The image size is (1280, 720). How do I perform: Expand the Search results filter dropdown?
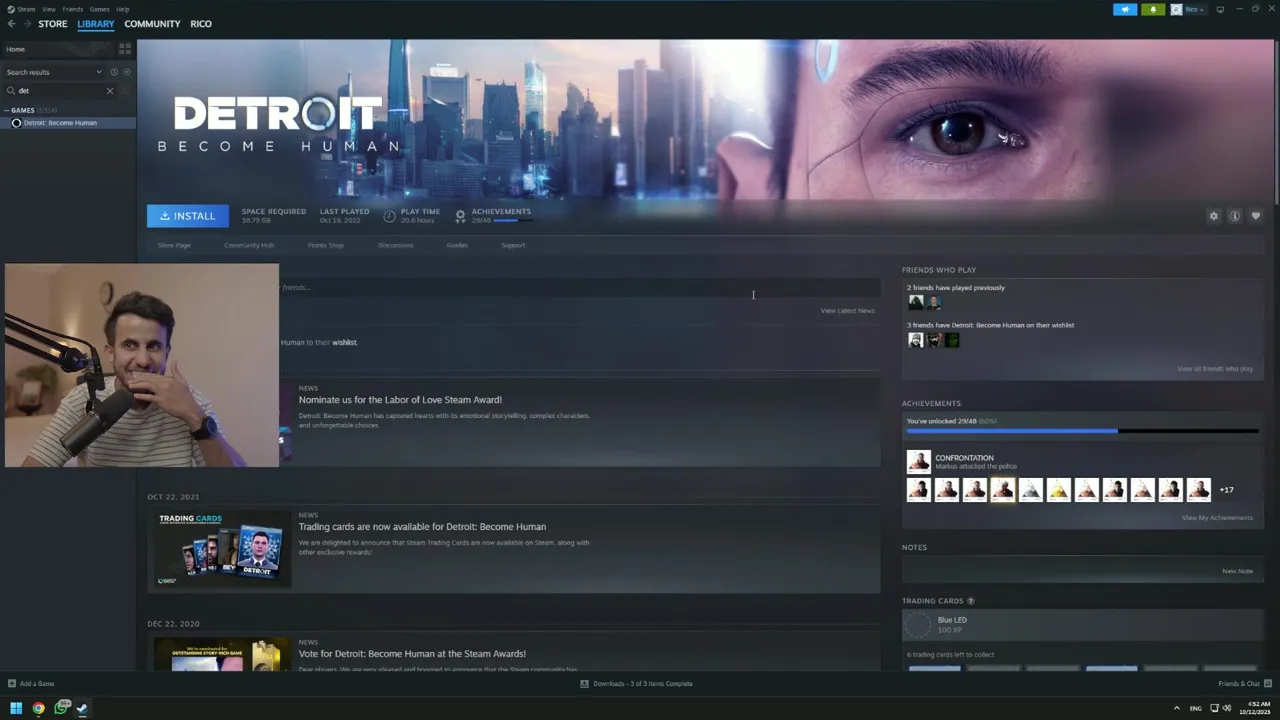click(54, 72)
